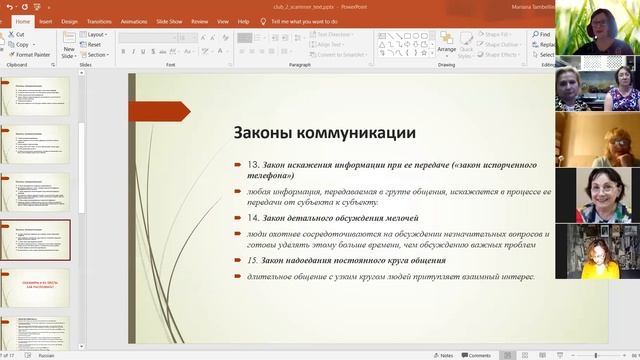
Task: Go to the View tab
Action: 223,22
